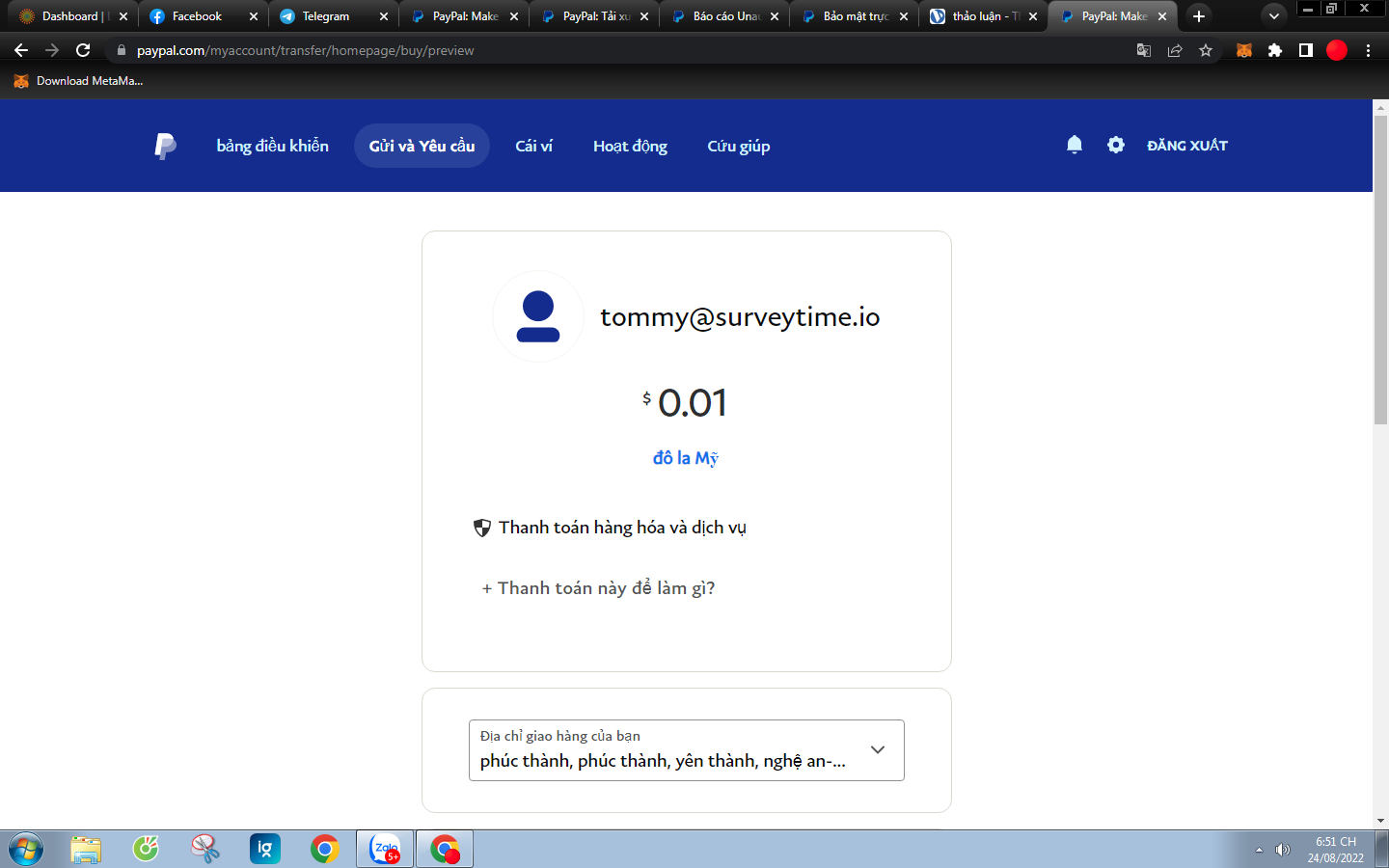This screenshot has height=868, width=1389.
Task: Open the notifications bell
Action: tap(1075, 145)
